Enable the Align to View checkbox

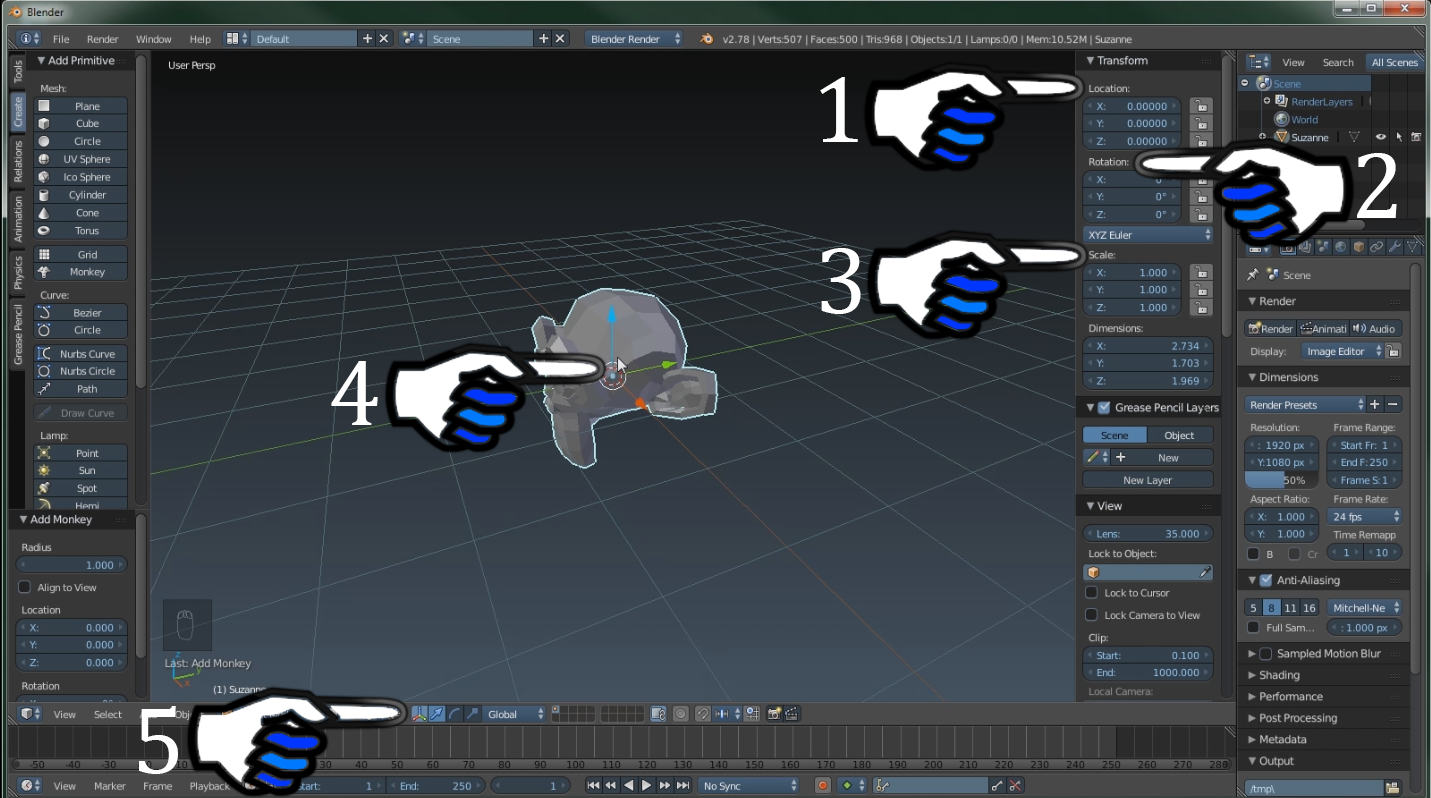pos(25,588)
